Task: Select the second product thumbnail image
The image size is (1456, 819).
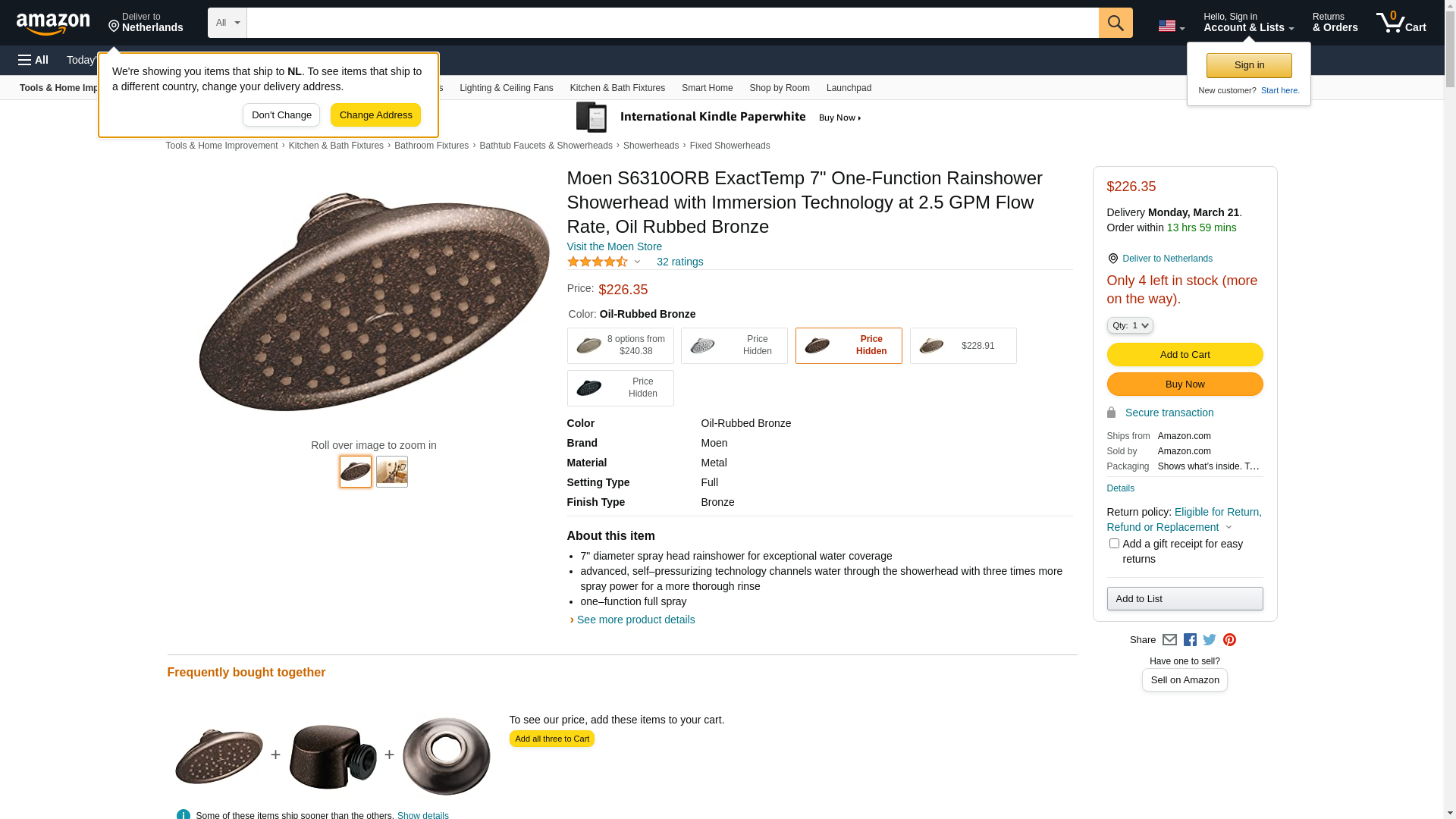Action: pyautogui.click(x=392, y=472)
